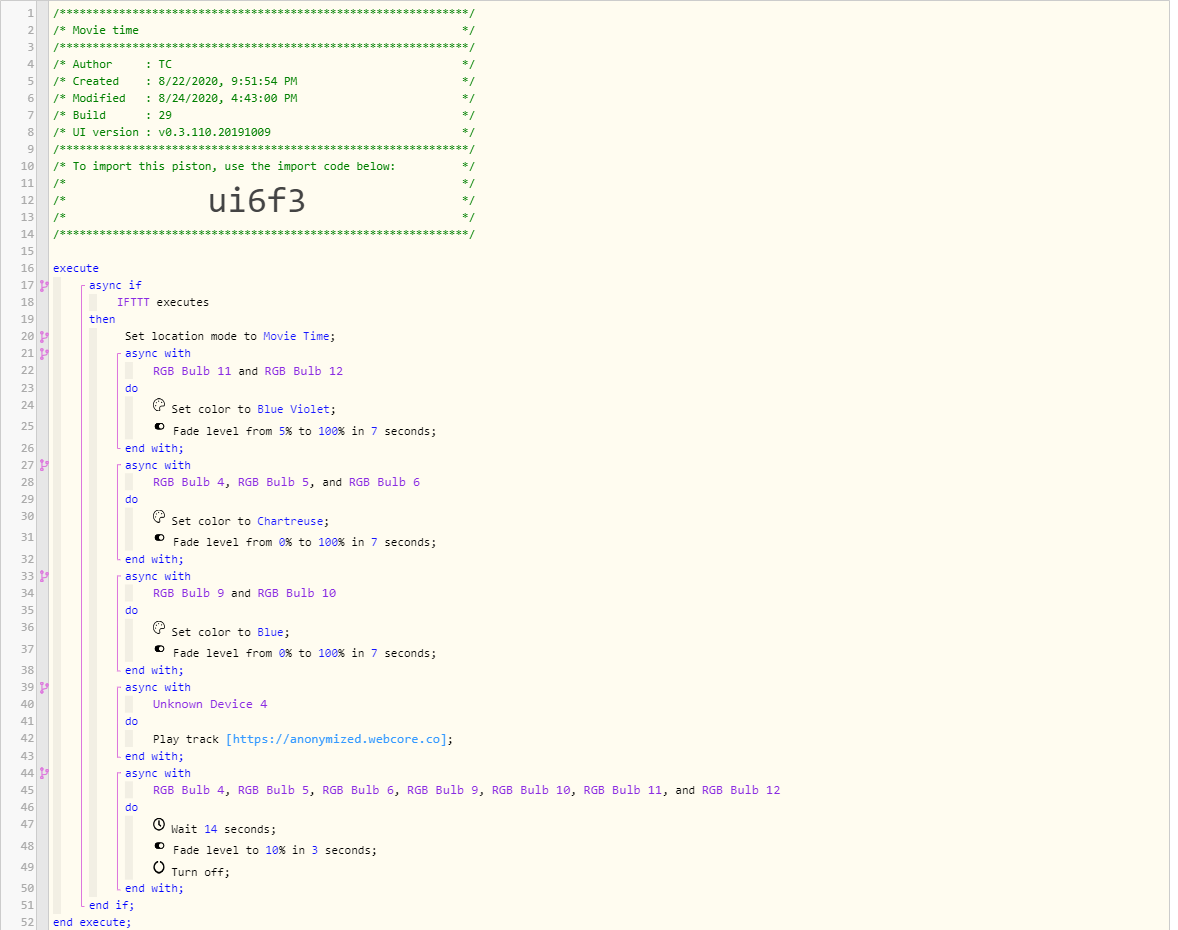
Task: Click async with on line 33
Action: click(158, 577)
